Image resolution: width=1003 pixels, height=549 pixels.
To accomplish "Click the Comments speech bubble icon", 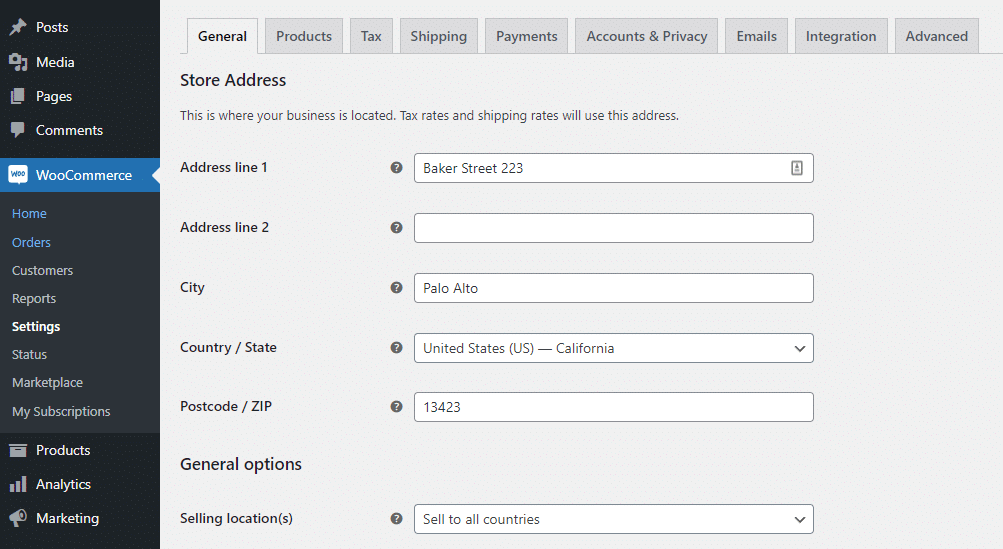I will pos(18,130).
